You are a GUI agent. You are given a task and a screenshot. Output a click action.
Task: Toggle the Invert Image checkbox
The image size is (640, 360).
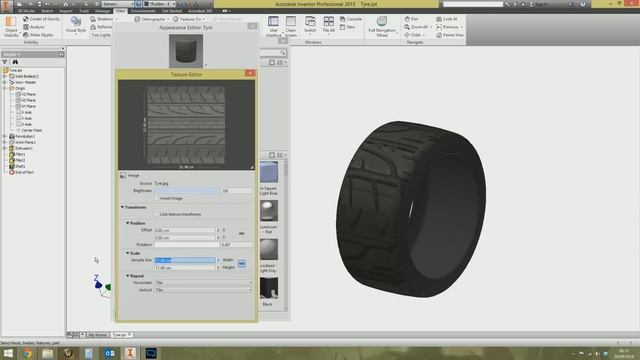(157, 198)
